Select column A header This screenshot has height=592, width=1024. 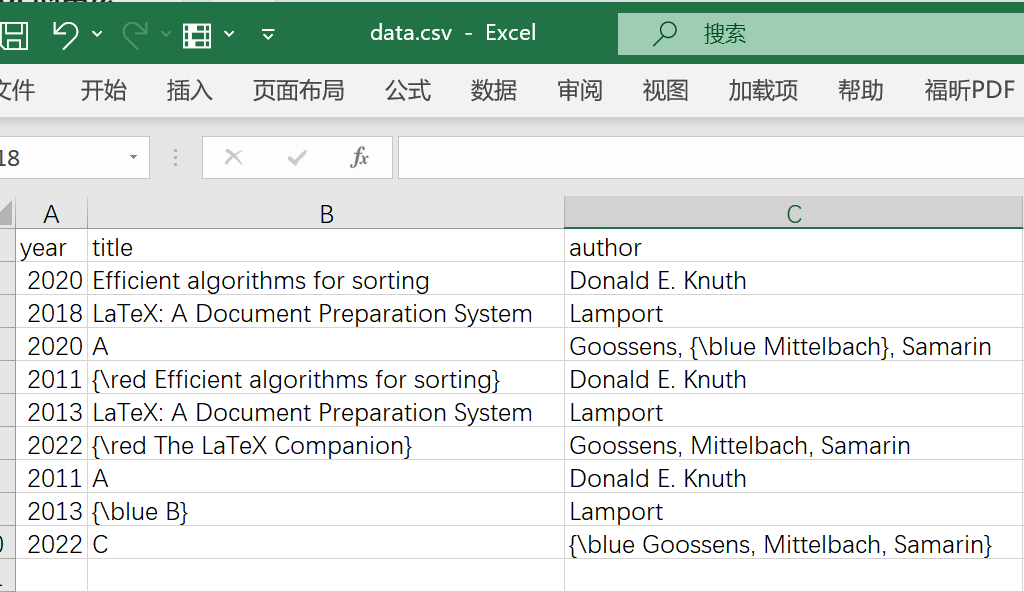pos(52,214)
